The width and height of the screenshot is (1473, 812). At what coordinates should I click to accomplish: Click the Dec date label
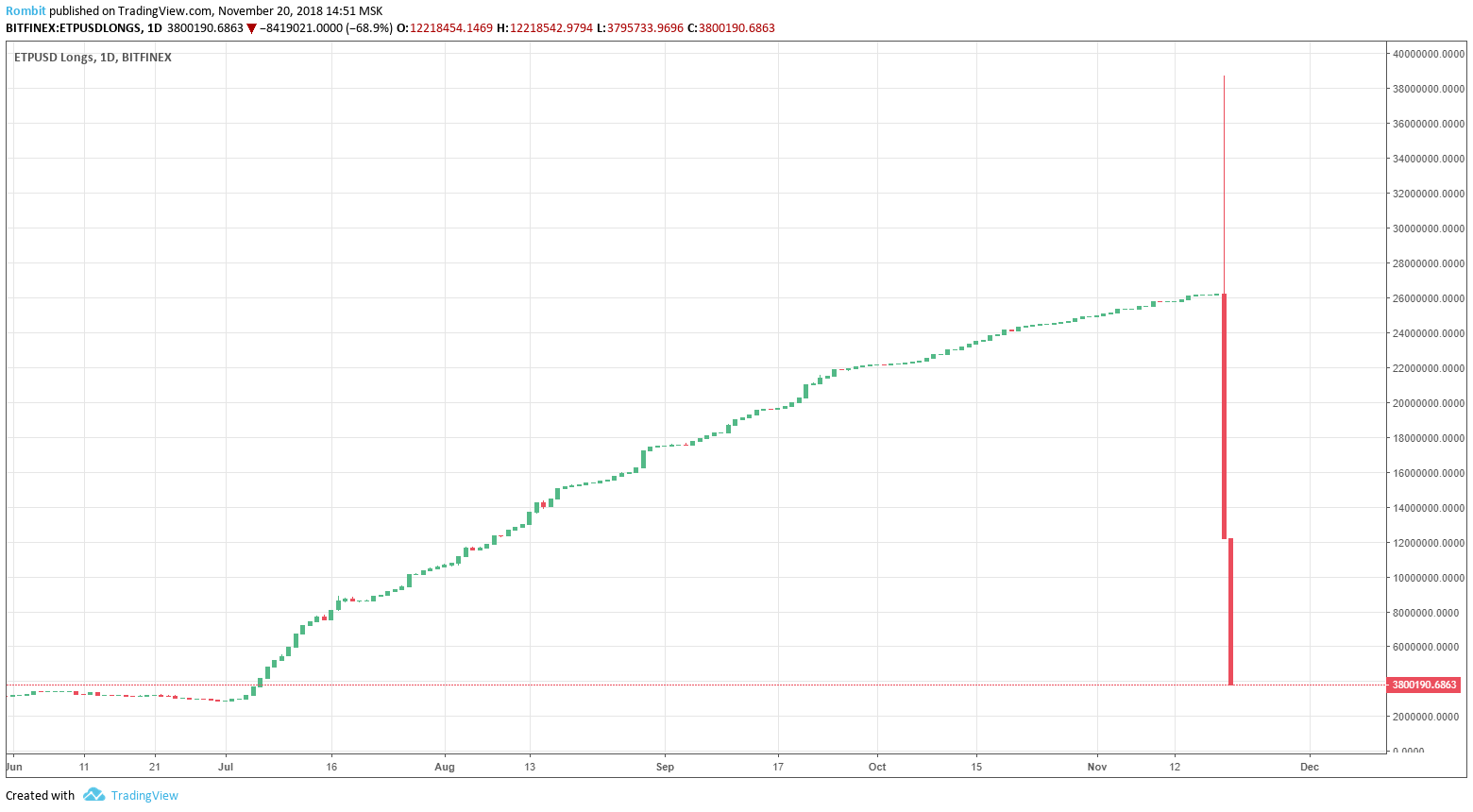1309,767
